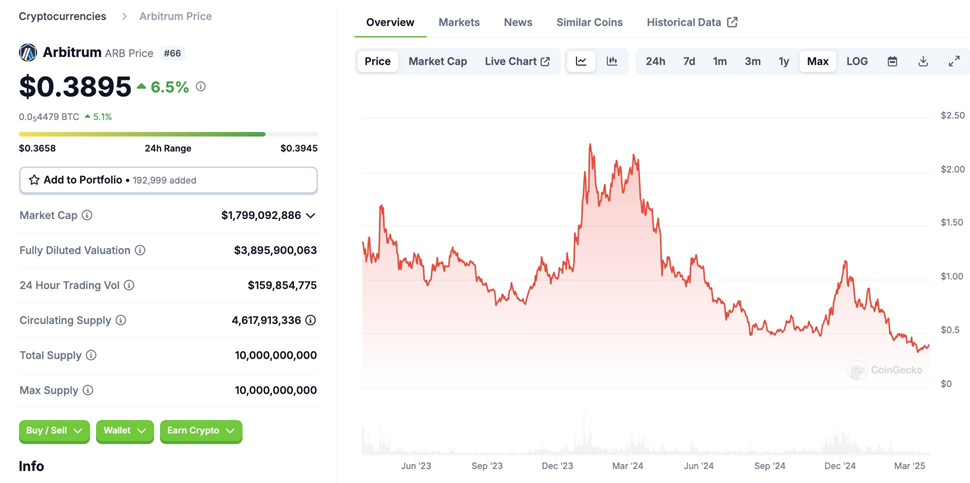Image resolution: width=970 pixels, height=483 pixels.
Task: Open the Overview tab
Action: tap(390, 22)
